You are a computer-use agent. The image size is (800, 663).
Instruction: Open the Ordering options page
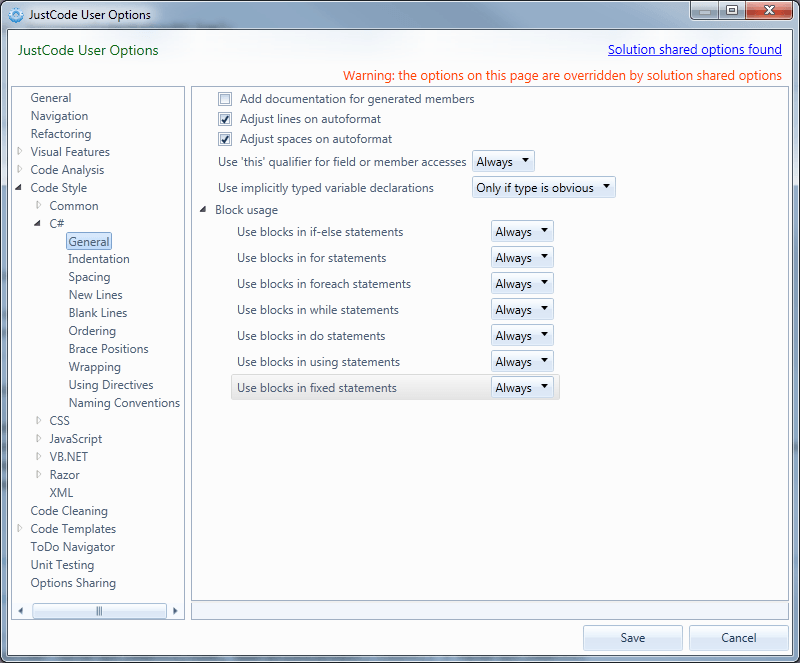click(x=92, y=331)
